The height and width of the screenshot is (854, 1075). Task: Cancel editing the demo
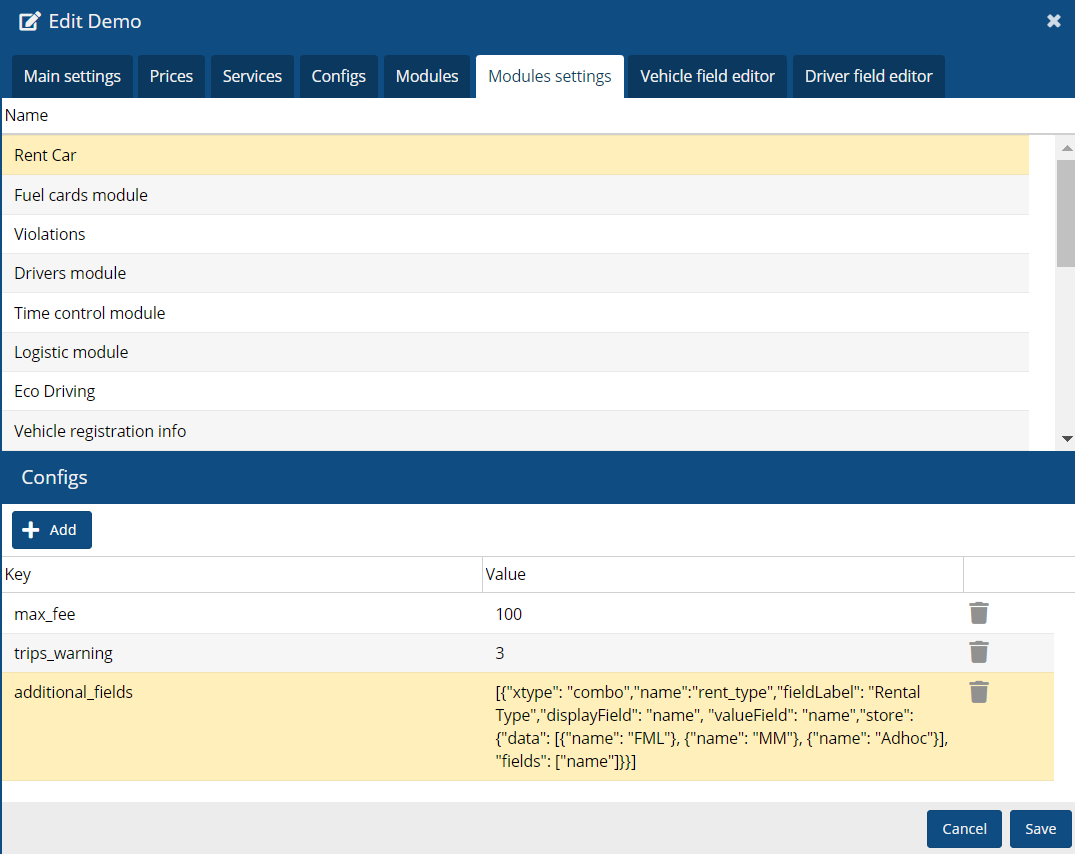[964, 829]
